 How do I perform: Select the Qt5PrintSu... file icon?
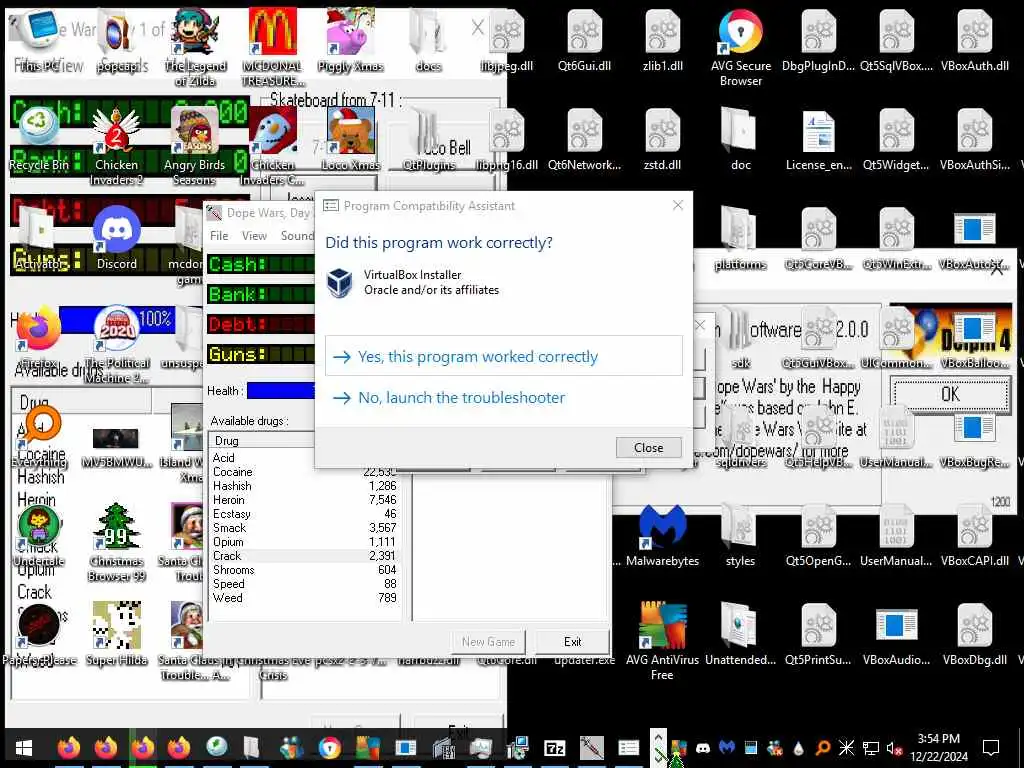818,633
